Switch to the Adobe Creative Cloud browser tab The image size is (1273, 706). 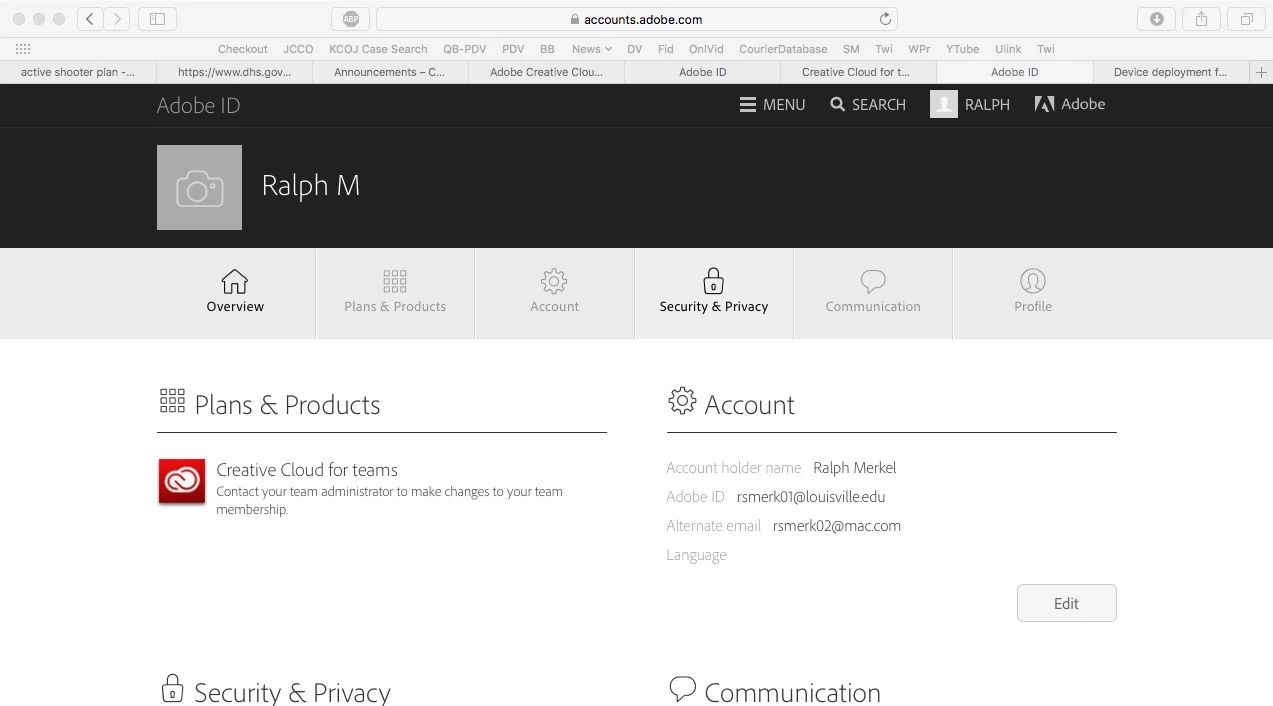546,72
